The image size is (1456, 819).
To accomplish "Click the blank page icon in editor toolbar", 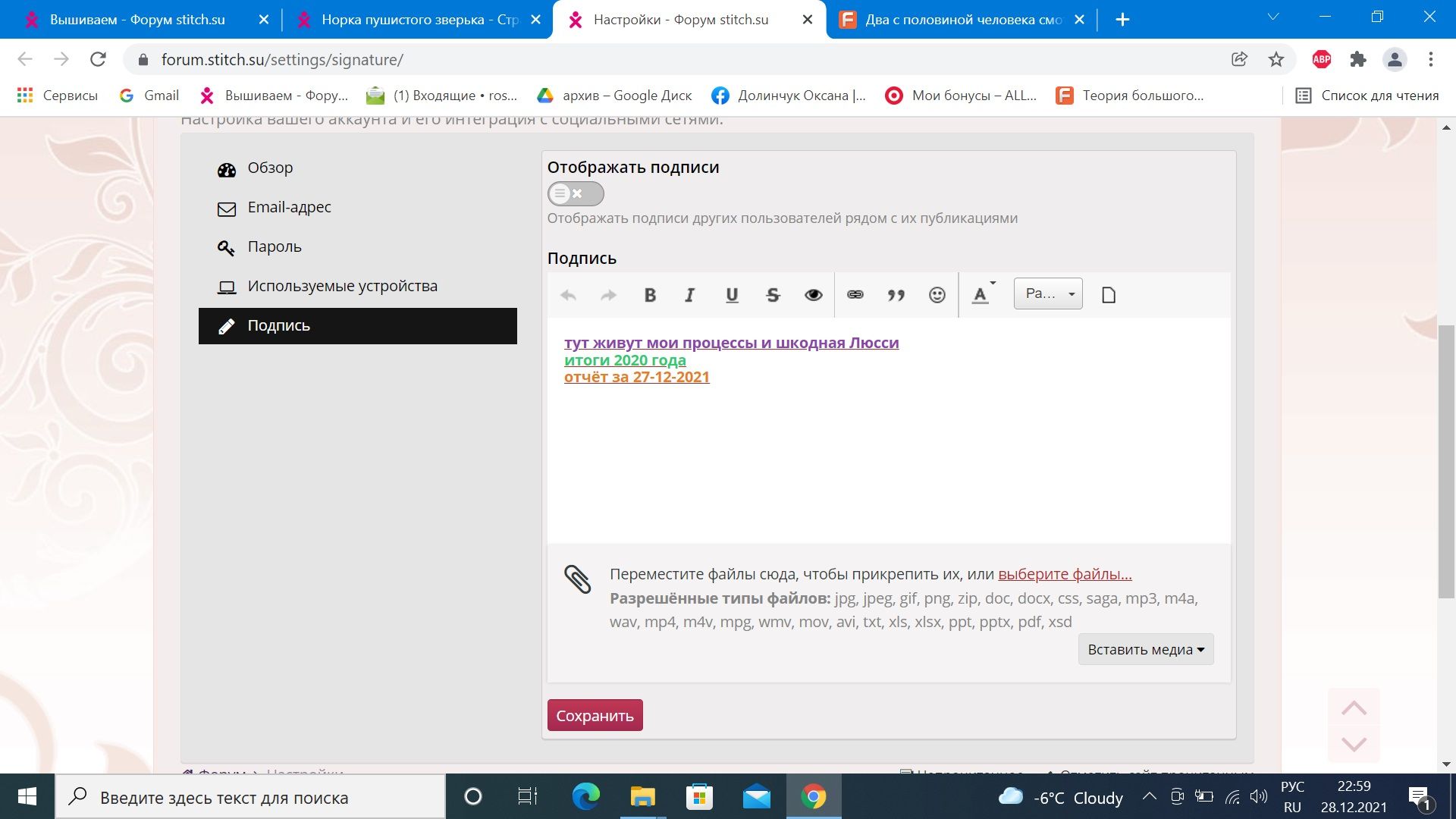I will point(1109,295).
